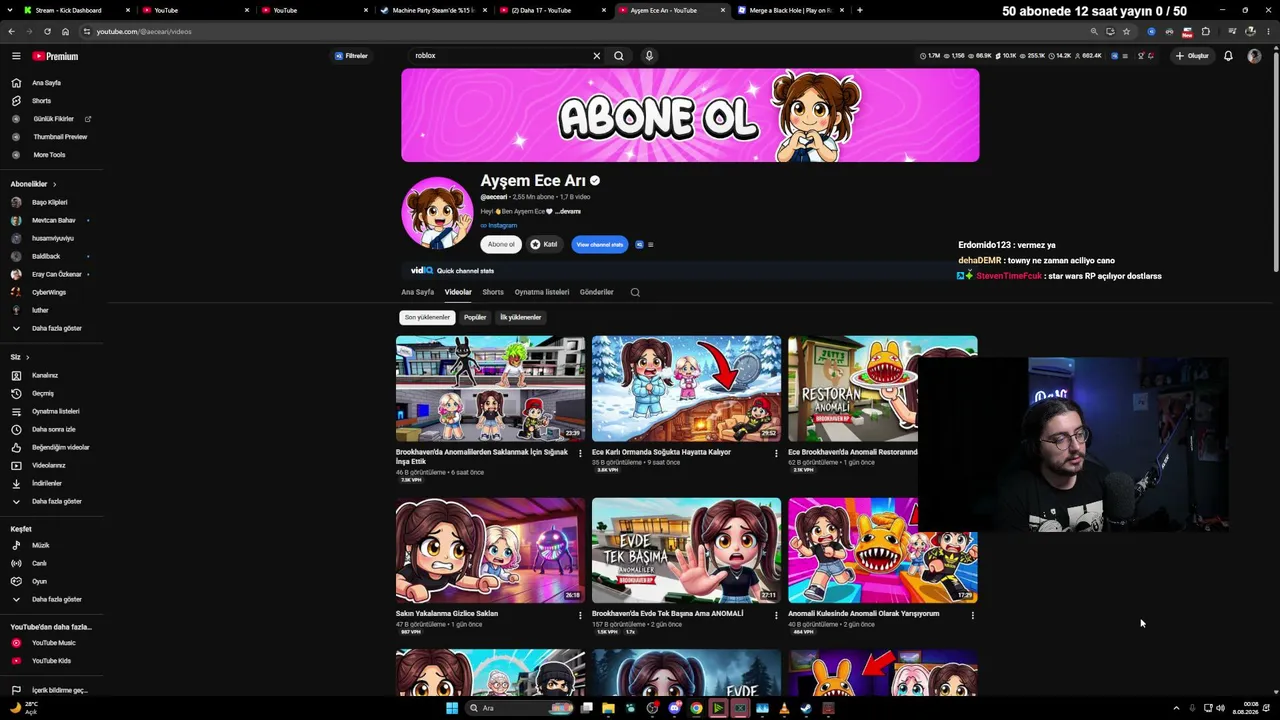Switch to the channel's Shorts tab
The height and width of the screenshot is (720, 1280).
493,292
